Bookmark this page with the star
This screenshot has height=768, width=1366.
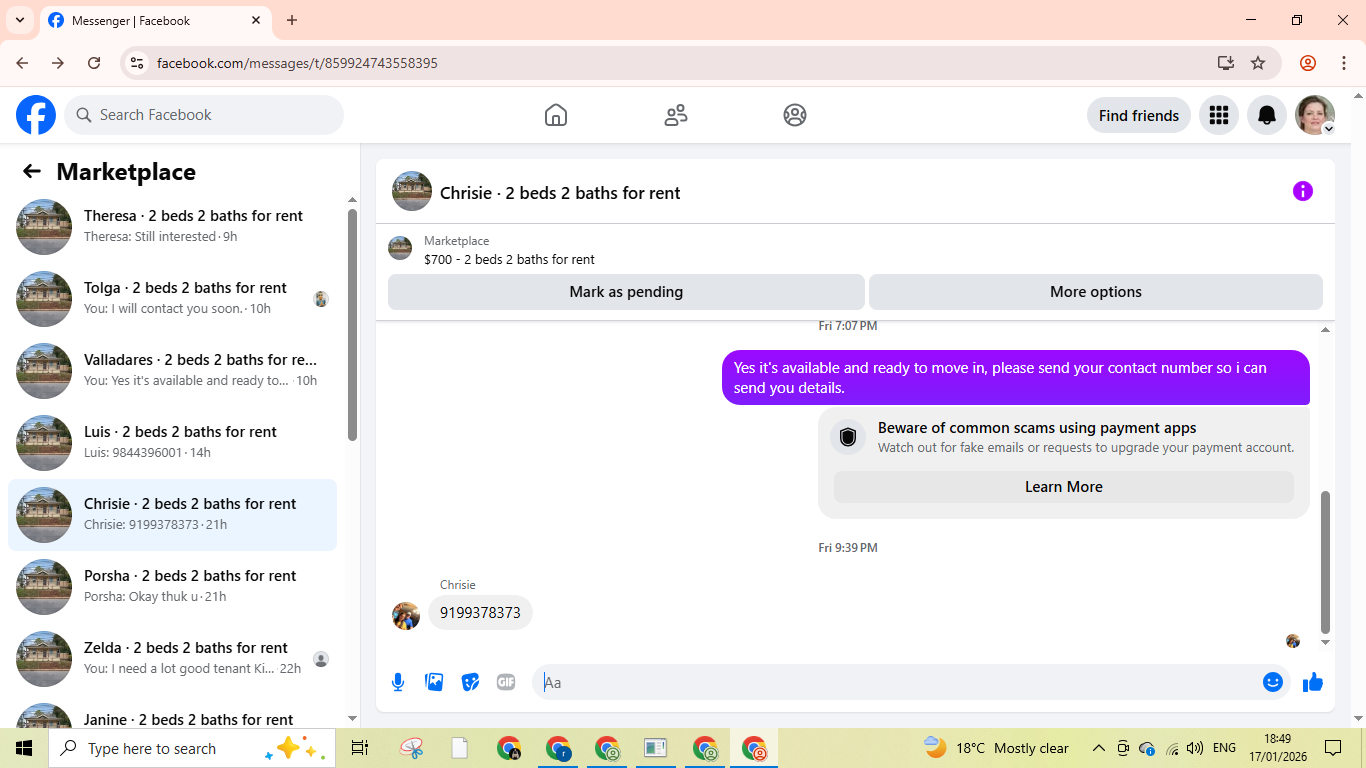1258,63
